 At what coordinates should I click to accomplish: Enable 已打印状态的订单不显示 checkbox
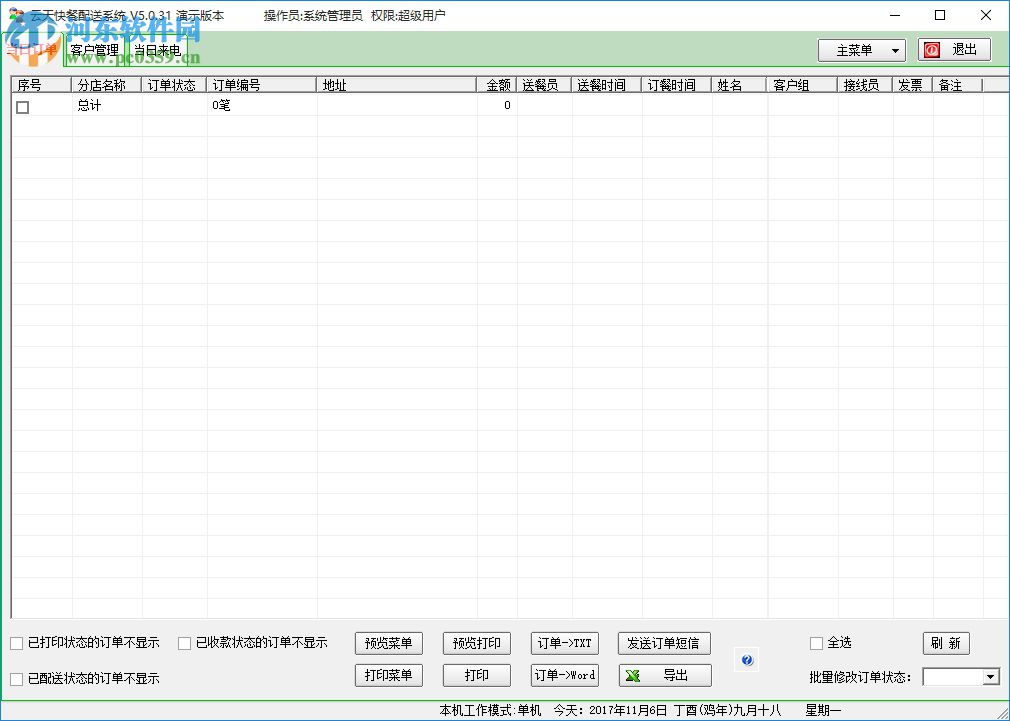pyautogui.click(x=16, y=643)
